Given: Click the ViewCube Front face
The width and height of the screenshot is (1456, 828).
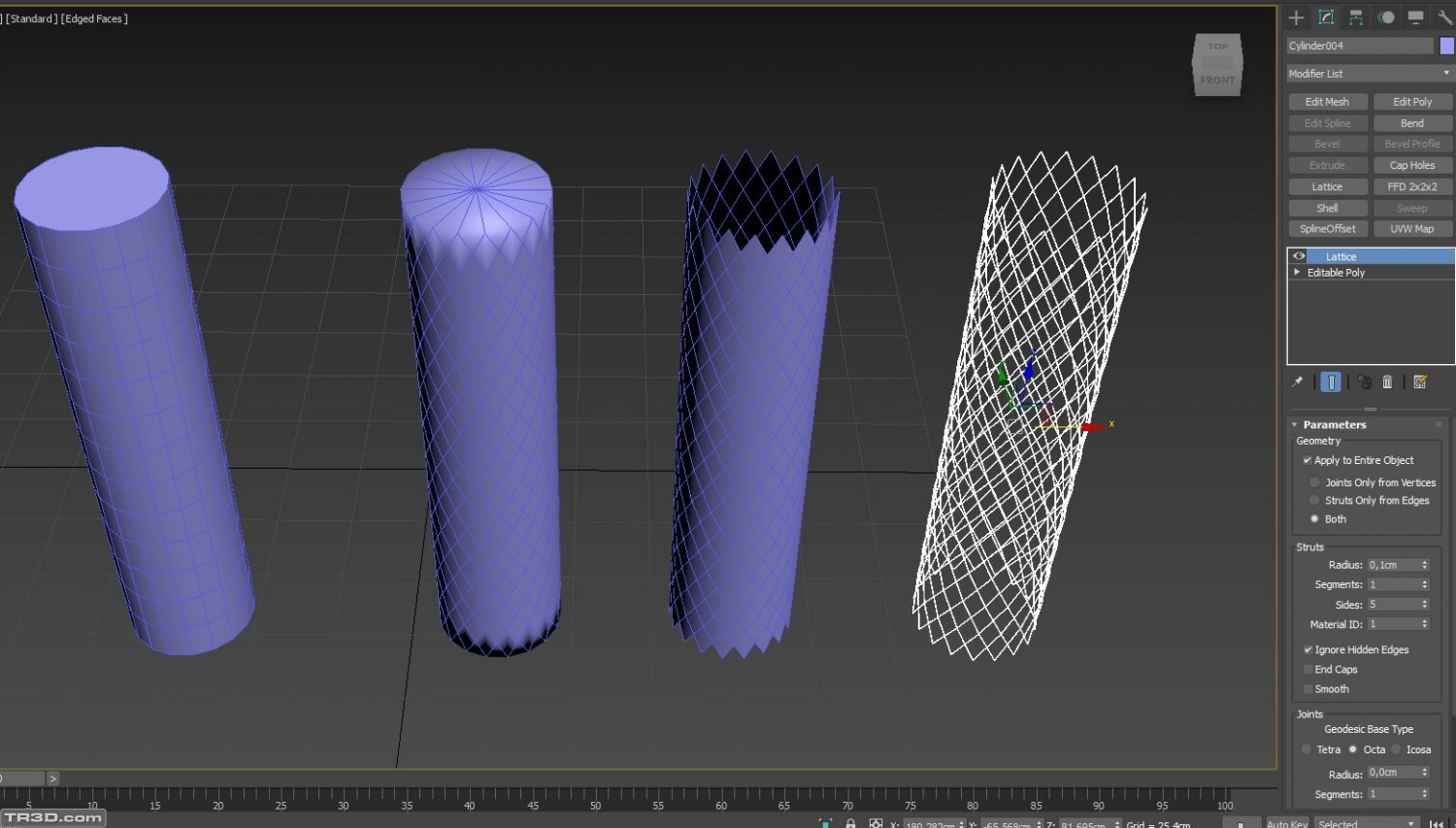Looking at the screenshot, I should tap(1217, 81).
